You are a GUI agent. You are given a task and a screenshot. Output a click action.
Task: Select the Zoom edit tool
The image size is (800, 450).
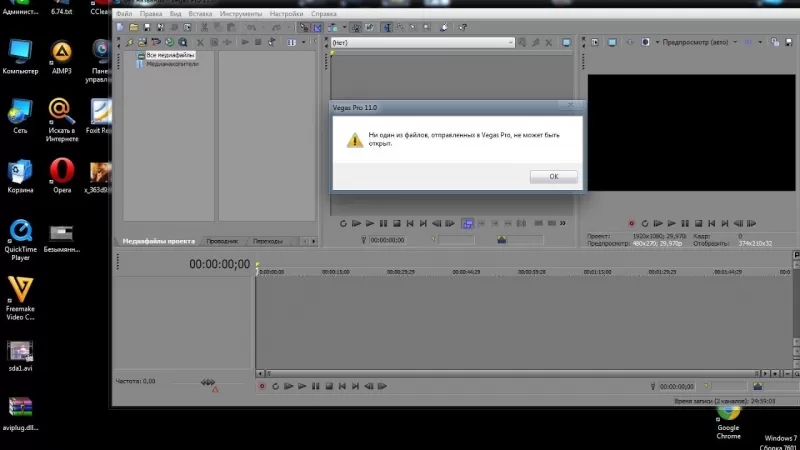tap(427, 27)
